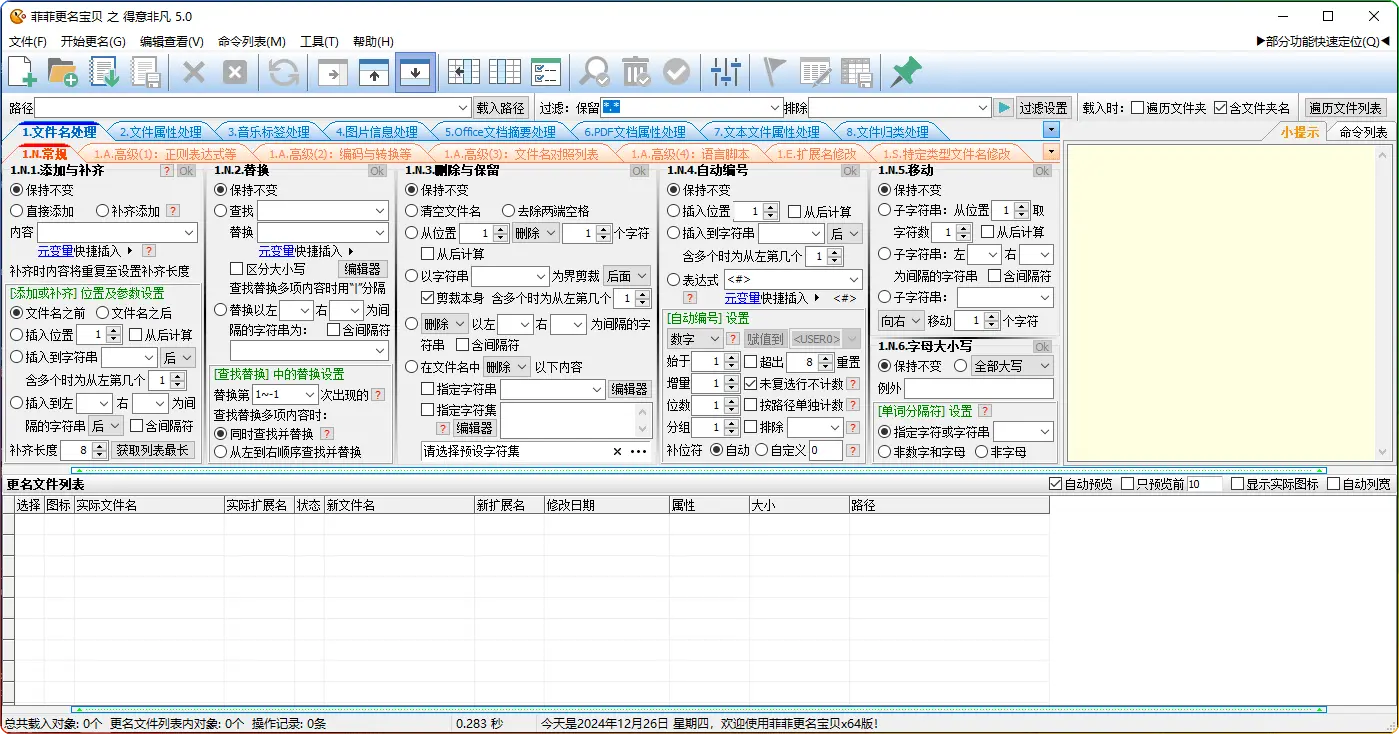Screen dimensions: 1399x734
Task: Select the 清空文件名 radio option
Action: pos(412,211)
